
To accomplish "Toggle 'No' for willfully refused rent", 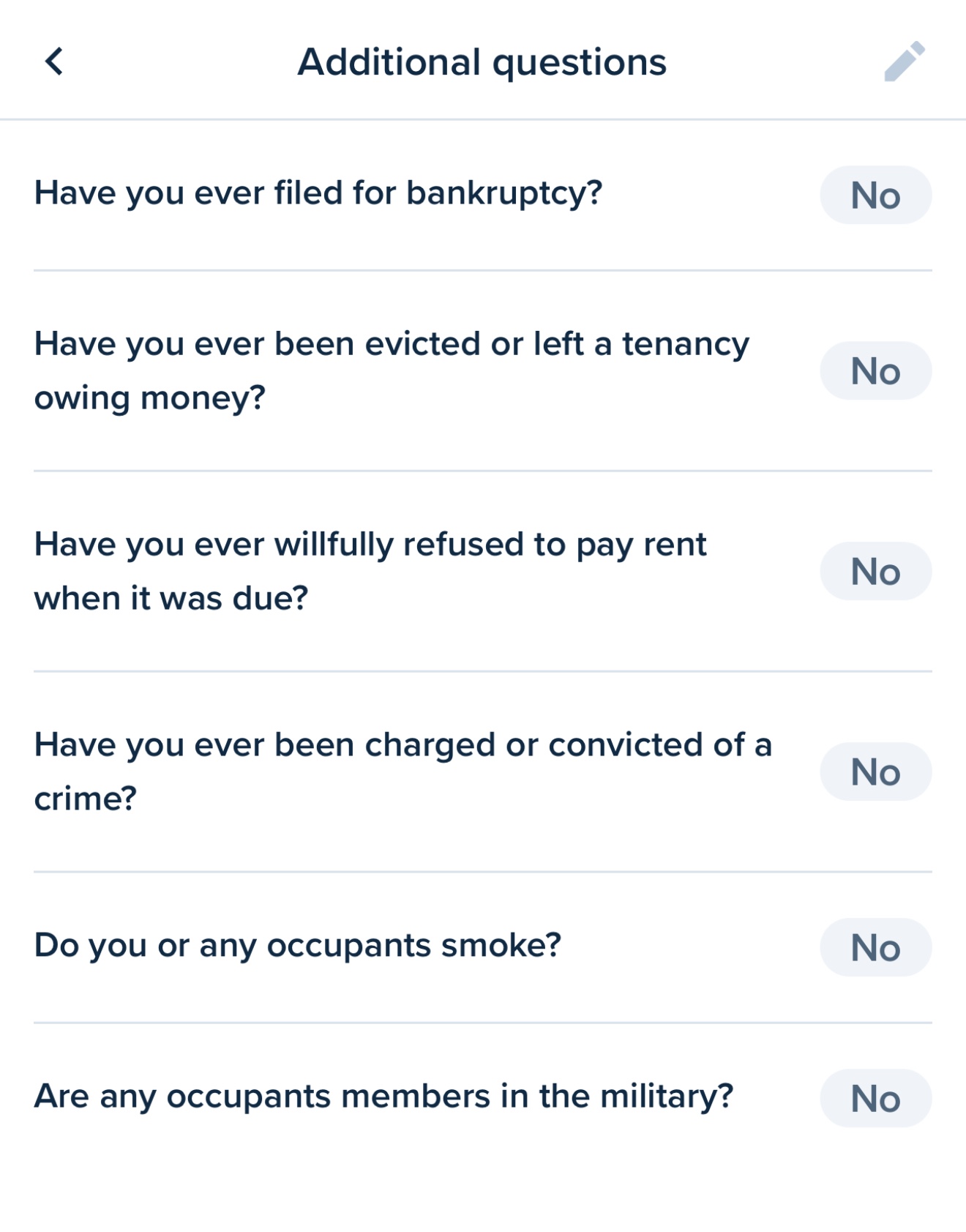I will [x=875, y=571].
